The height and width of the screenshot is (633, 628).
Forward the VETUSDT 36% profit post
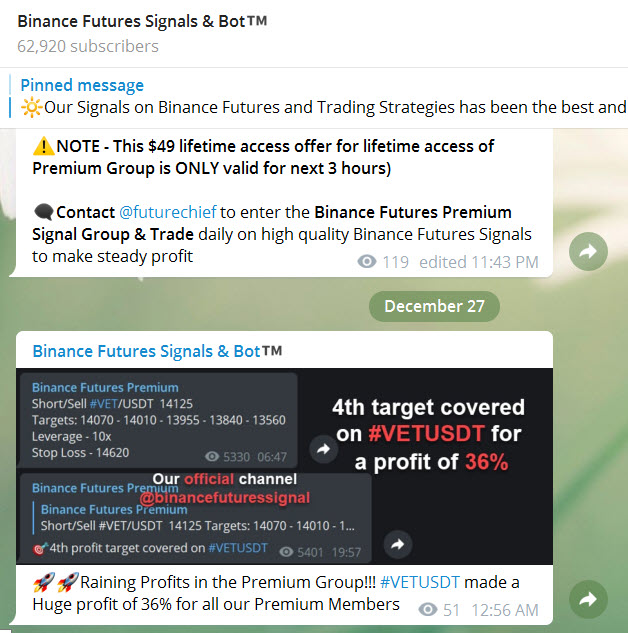[588, 599]
